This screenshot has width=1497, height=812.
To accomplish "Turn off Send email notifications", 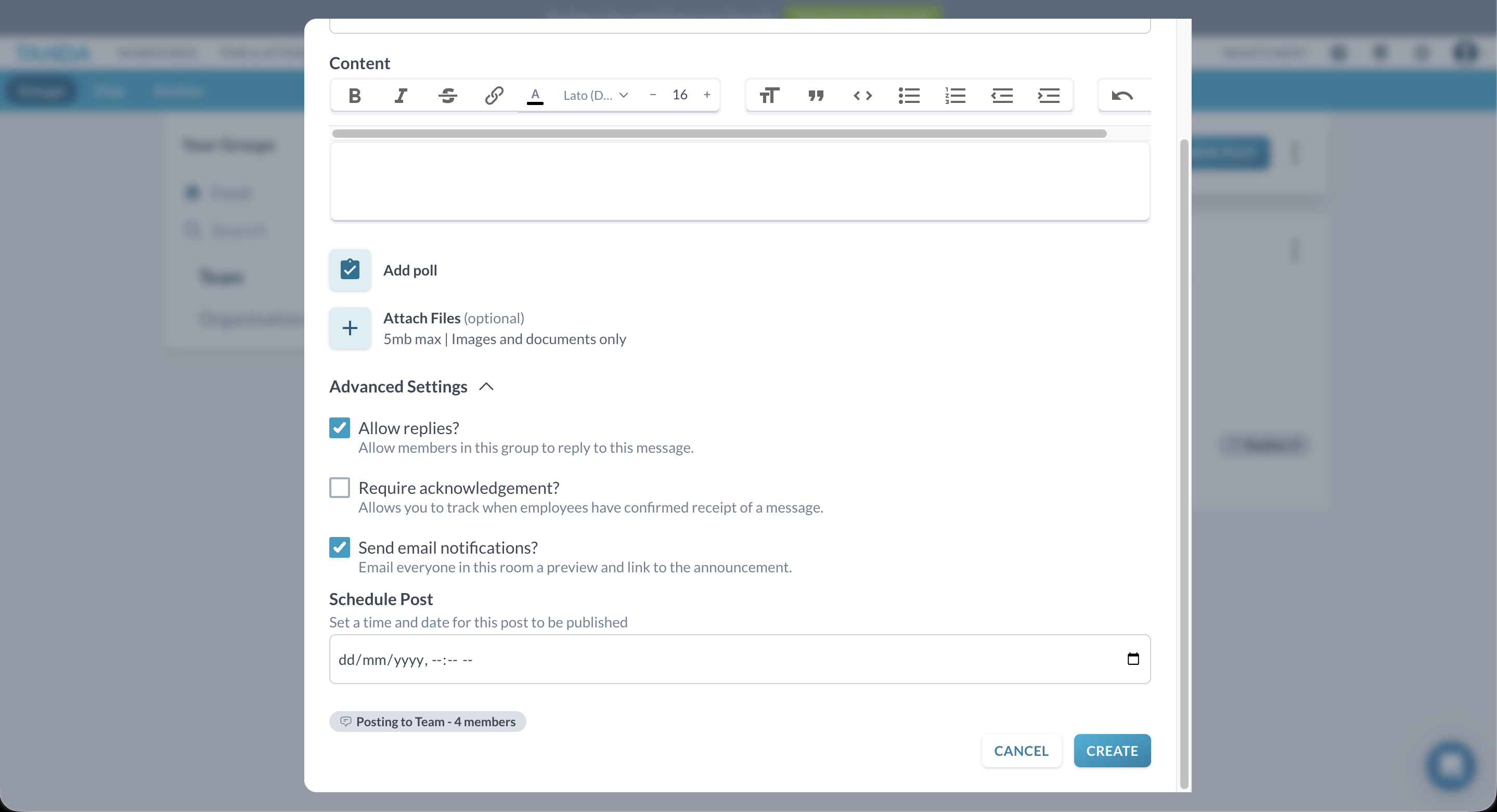I will tap(339, 546).
